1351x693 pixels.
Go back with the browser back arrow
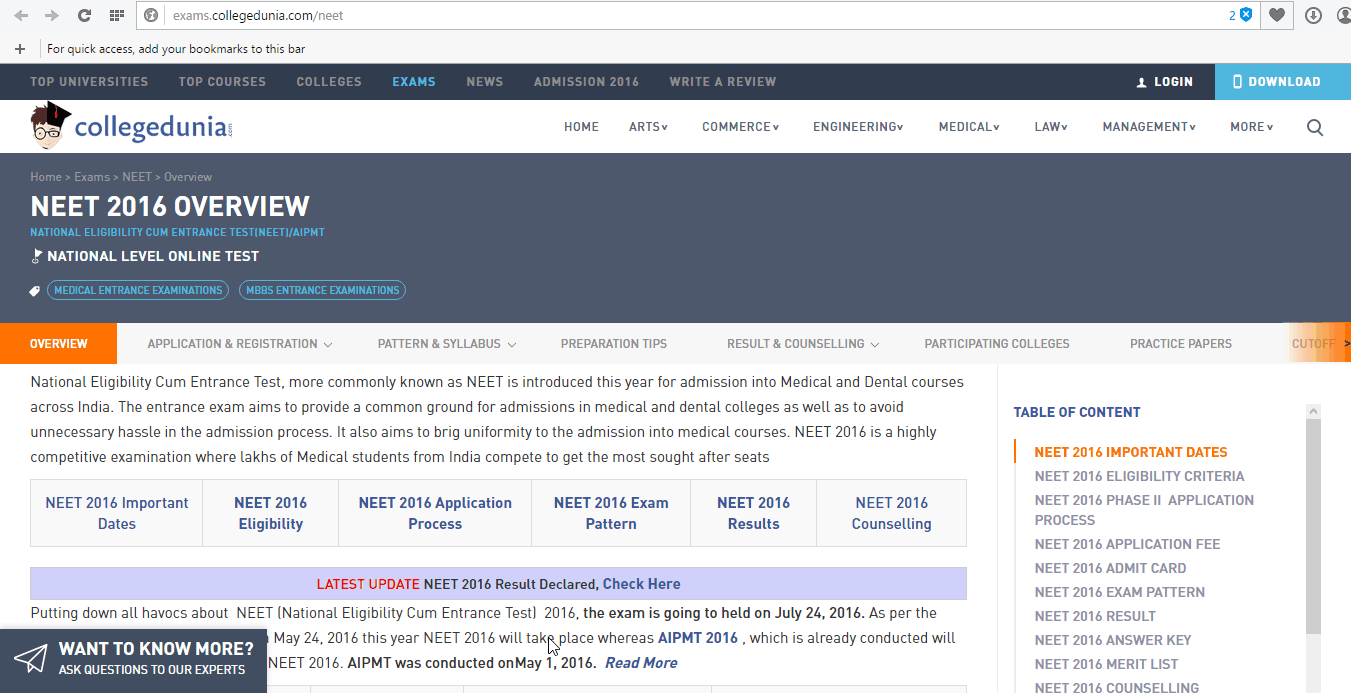[20, 15]
